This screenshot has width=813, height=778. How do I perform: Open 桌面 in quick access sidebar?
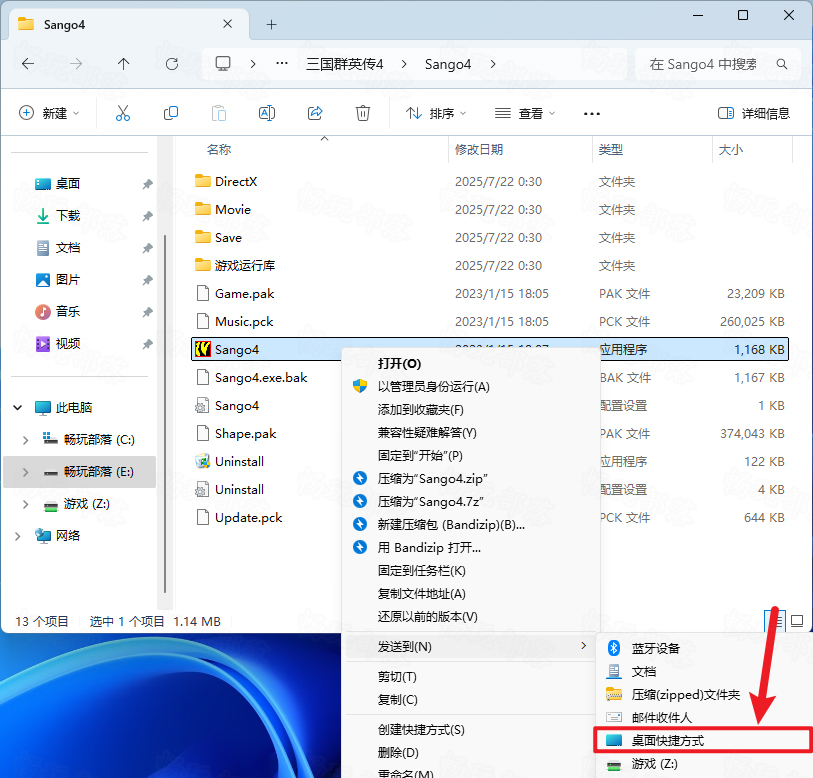point(67,184)
